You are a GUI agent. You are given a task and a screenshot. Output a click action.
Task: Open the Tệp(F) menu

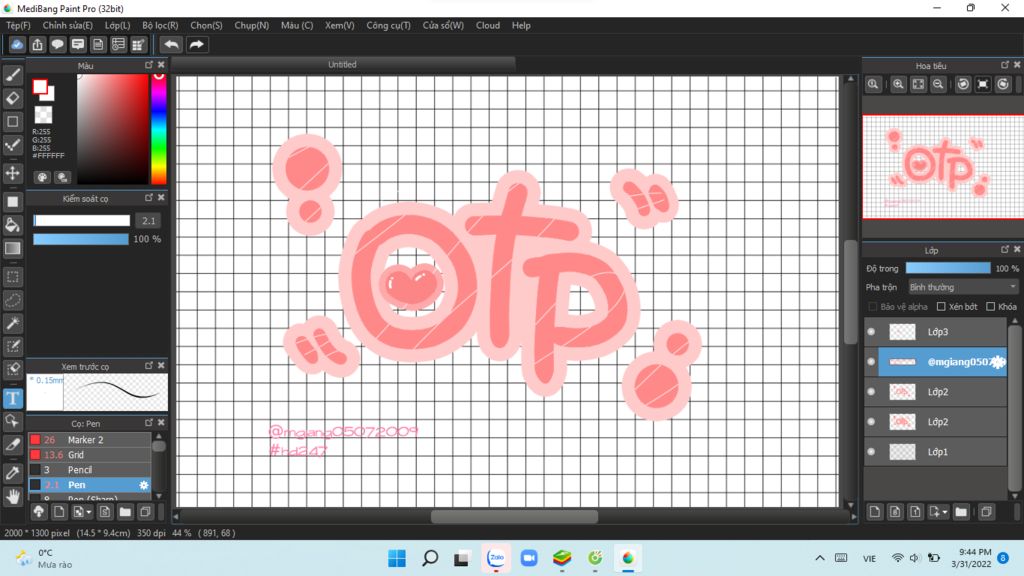click(x=18, y=25)
